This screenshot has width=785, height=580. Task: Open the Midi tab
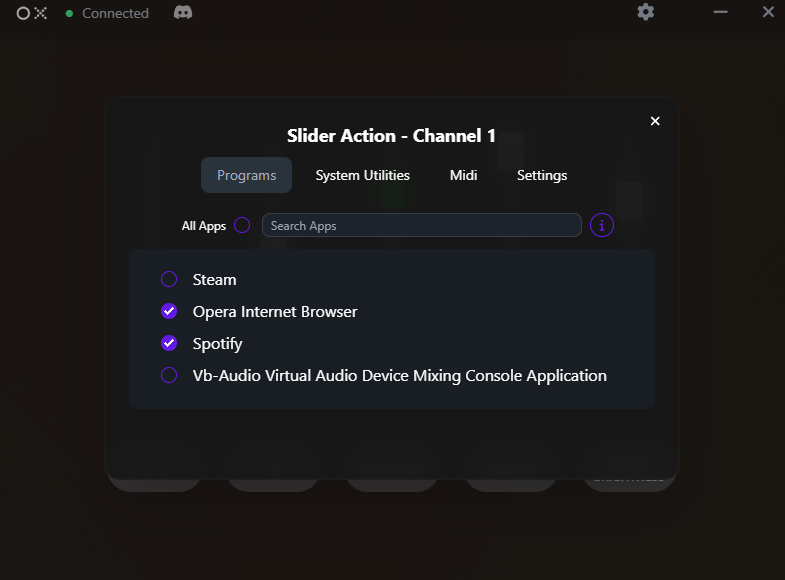(x=463, y=175)
